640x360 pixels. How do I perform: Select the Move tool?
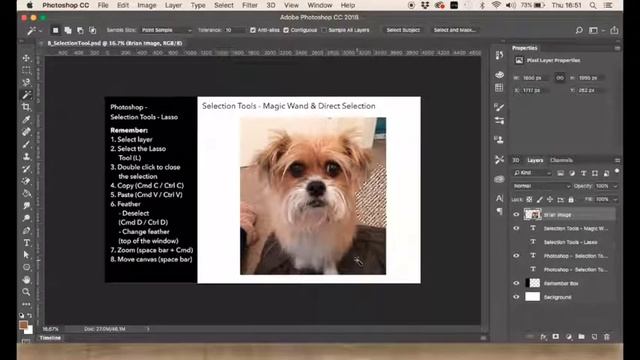click(26, 58)
